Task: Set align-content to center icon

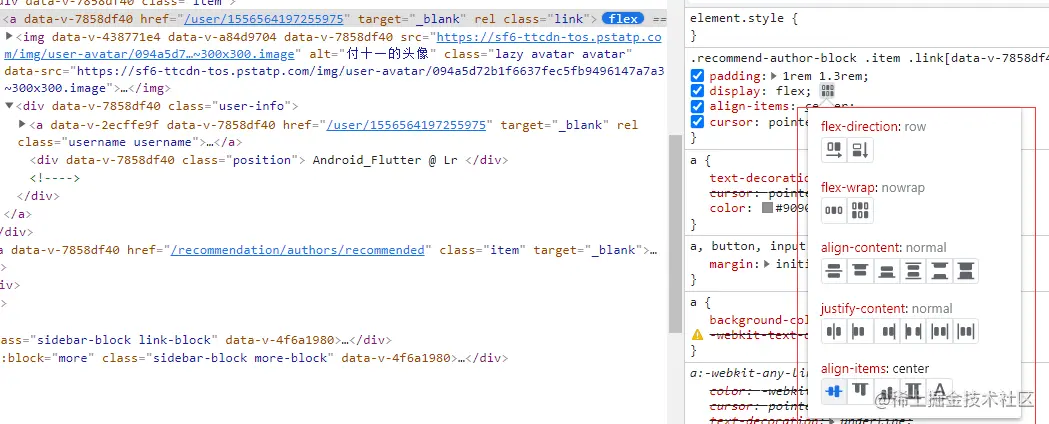Action: [834, 271]
